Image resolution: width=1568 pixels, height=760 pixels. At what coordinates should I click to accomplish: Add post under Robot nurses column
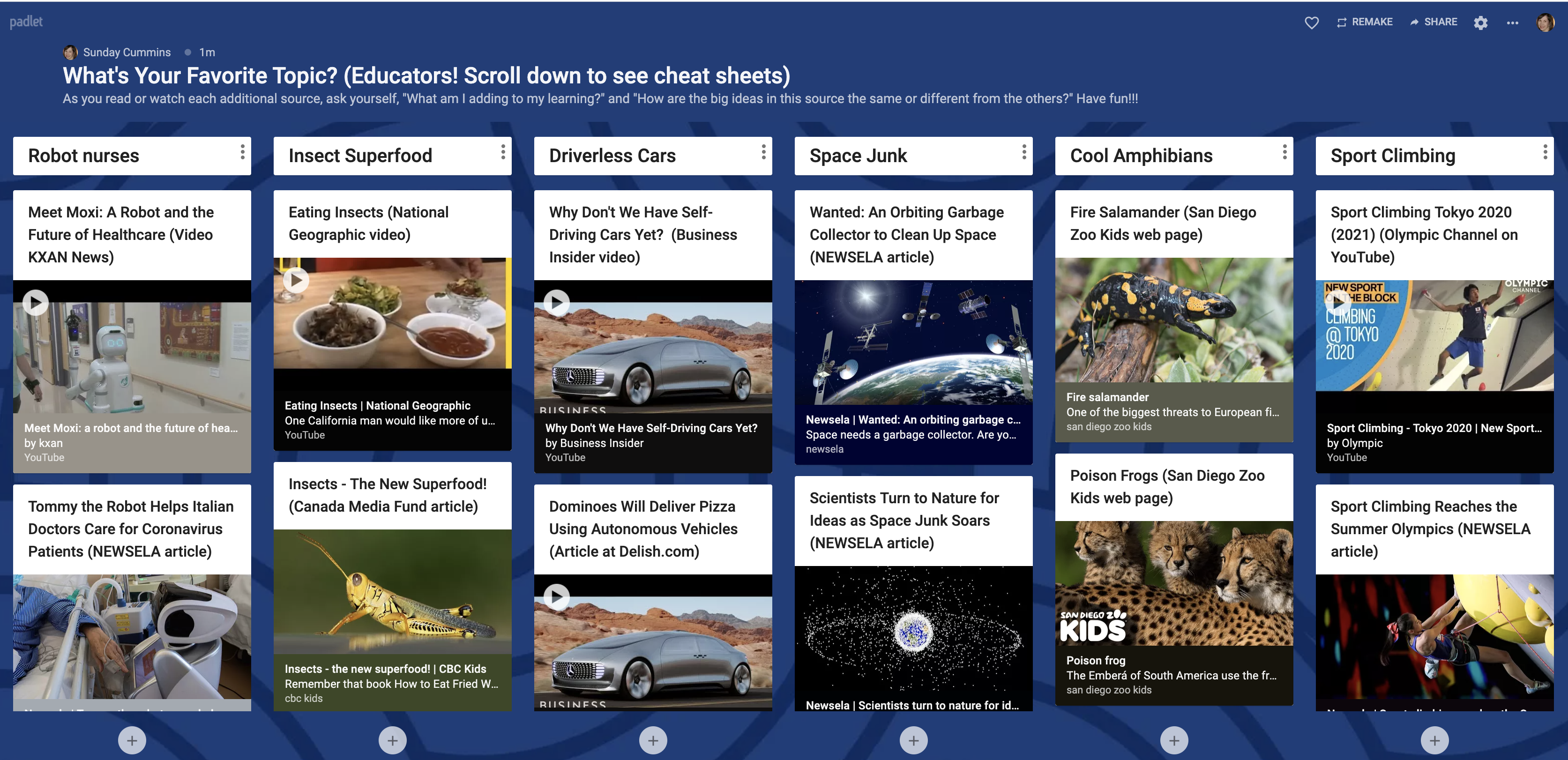click(x=132, y=740)
